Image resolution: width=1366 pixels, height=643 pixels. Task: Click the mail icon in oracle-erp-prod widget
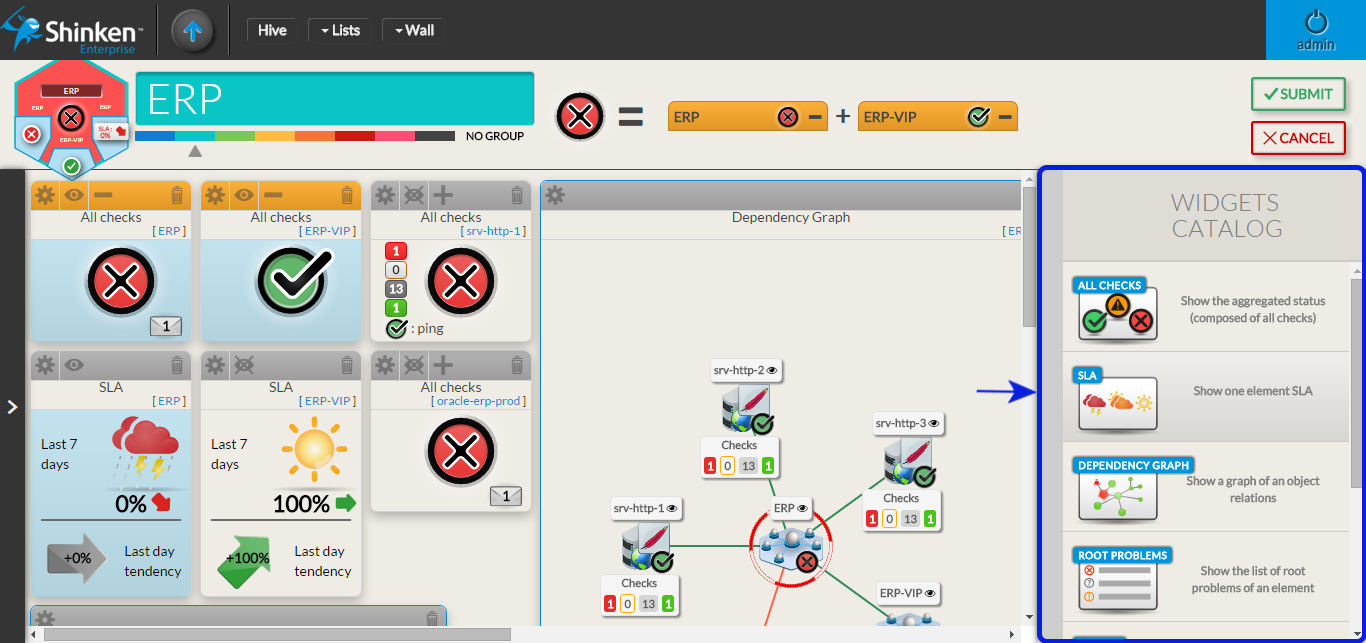click(505, 496)
